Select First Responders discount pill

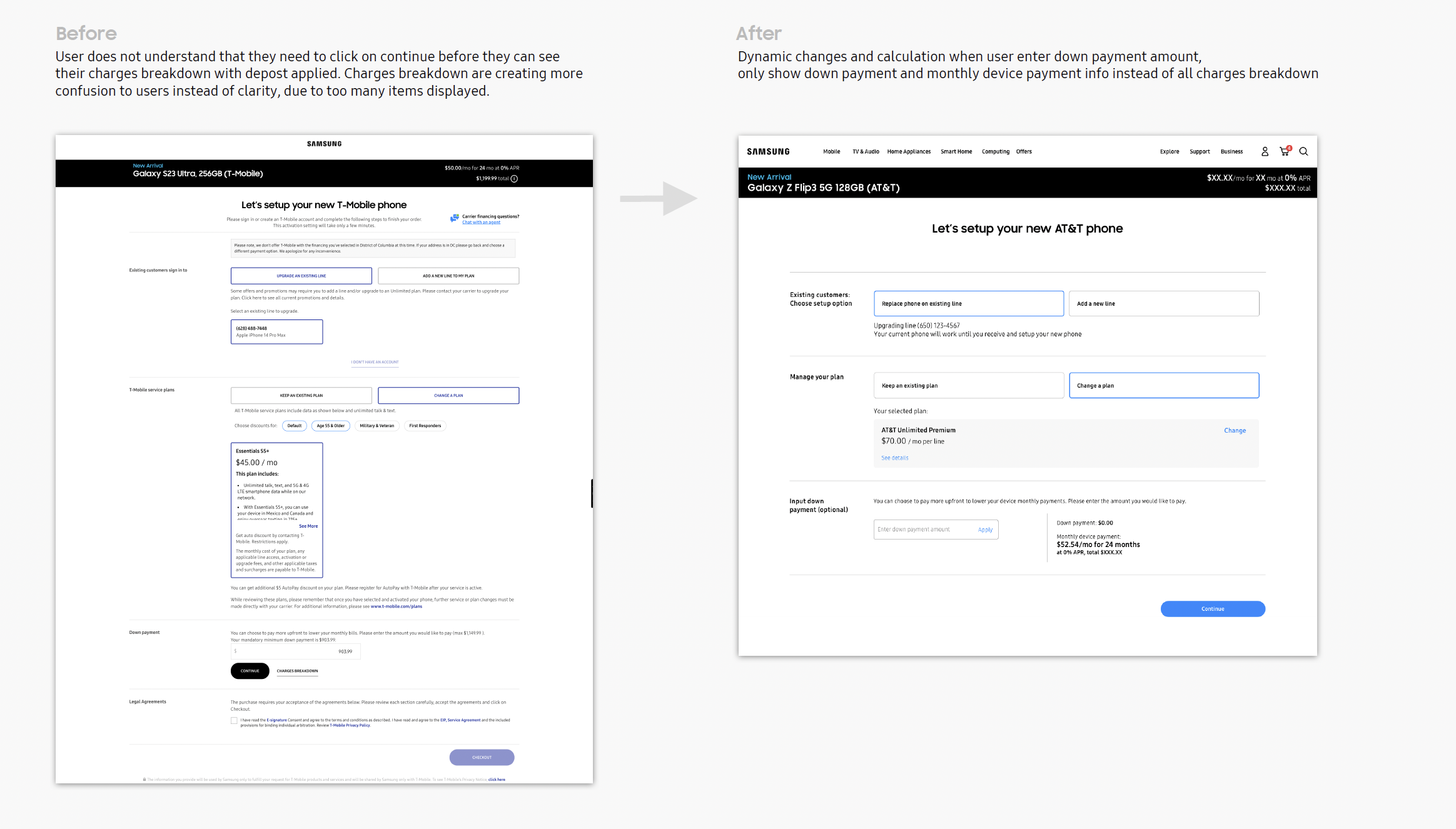click(x=425, y=426)
